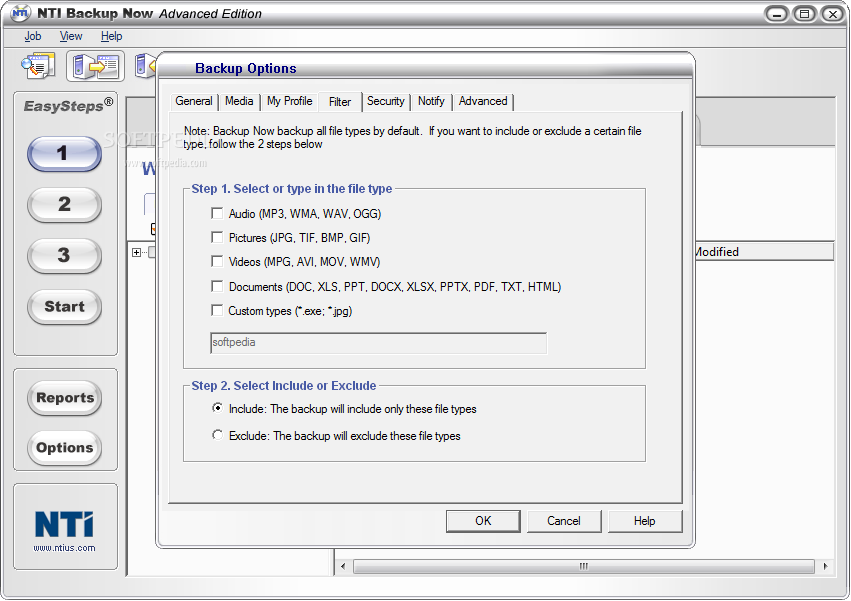
Task: Click the NTI app logo in title bar
Action: (x=20, y=13)
